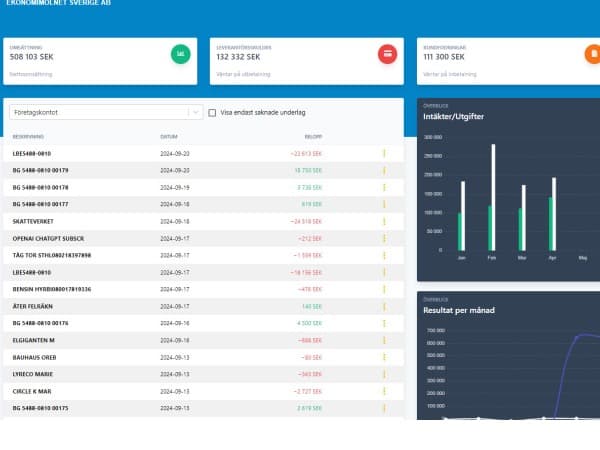Click the 132 332 SEK supplier debt value
This screenshot has height=450, width=600.
tap(238, 57)
